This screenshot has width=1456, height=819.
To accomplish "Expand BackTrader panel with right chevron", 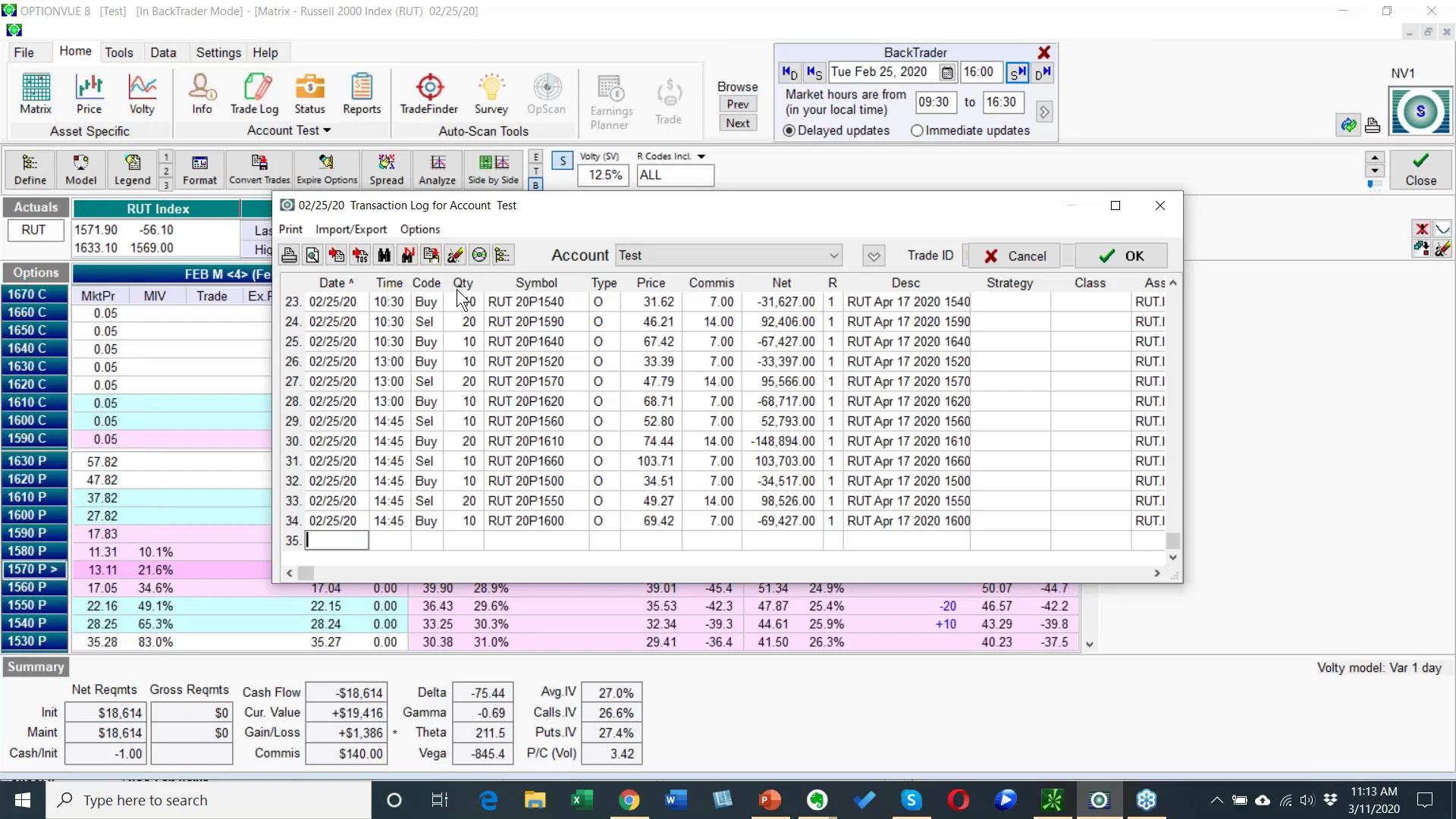I will click(1044, 112).
